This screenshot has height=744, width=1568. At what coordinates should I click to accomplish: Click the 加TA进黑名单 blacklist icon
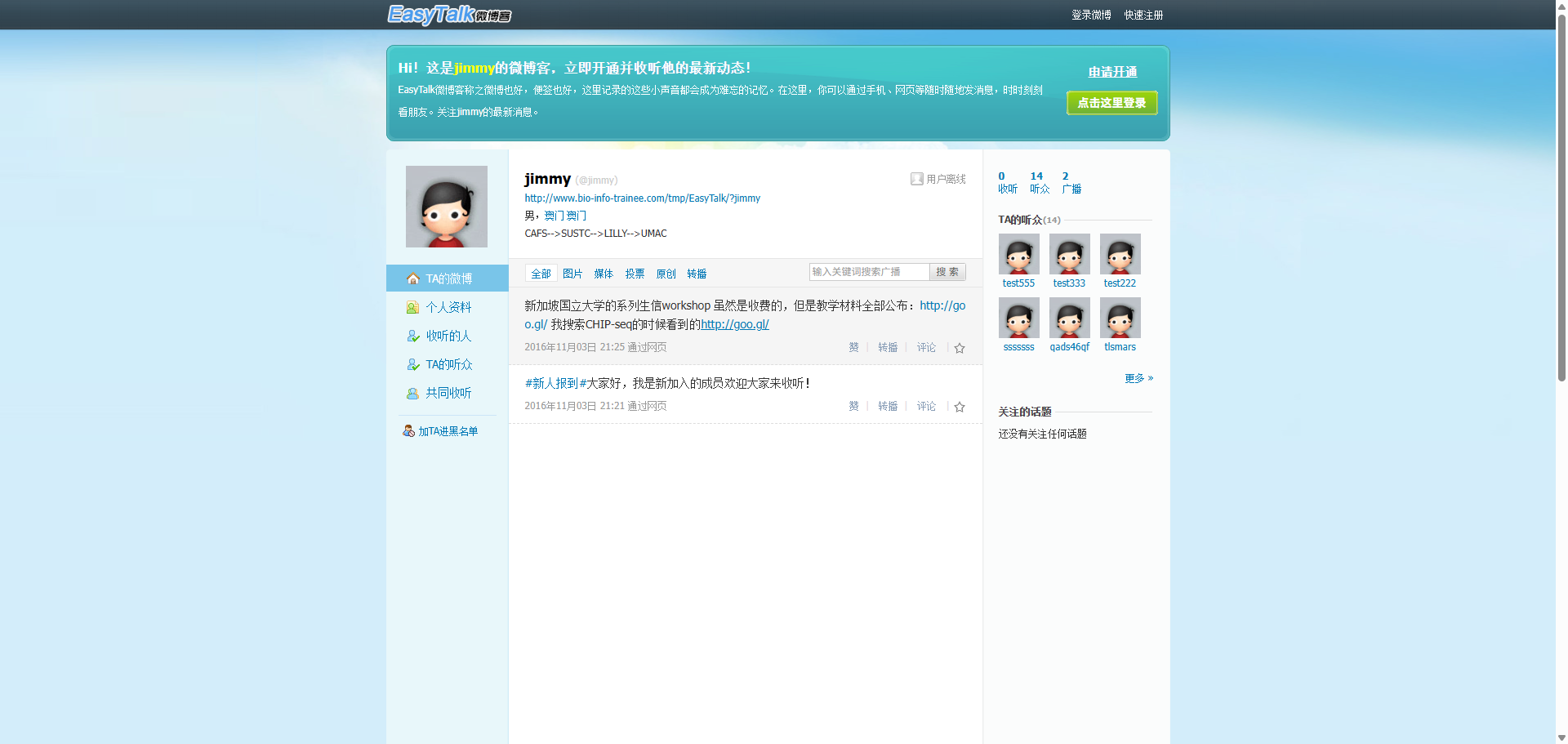tap(408, 431)
